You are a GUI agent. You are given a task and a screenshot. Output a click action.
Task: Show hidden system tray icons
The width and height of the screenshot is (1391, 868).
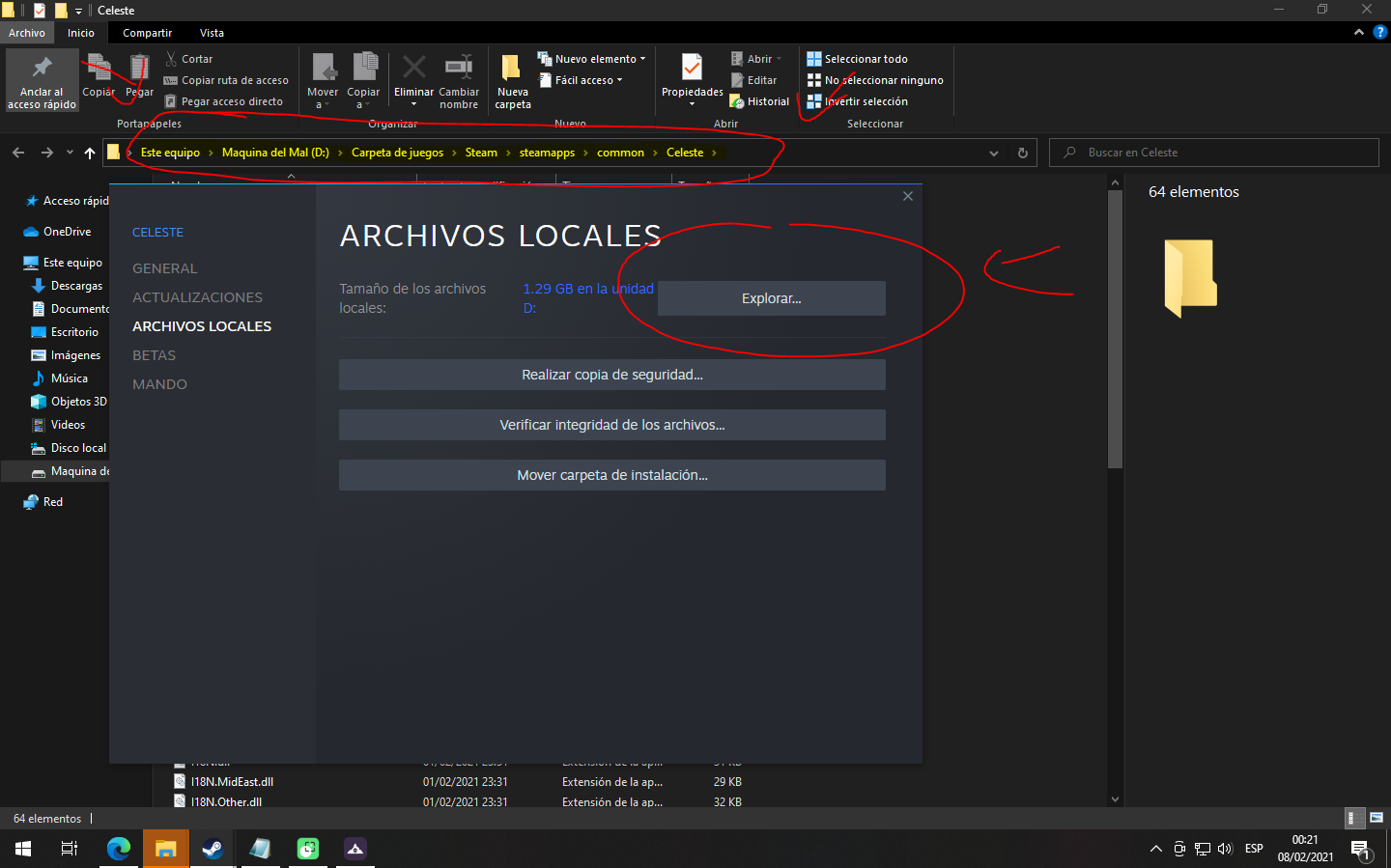click(1155, 849)
